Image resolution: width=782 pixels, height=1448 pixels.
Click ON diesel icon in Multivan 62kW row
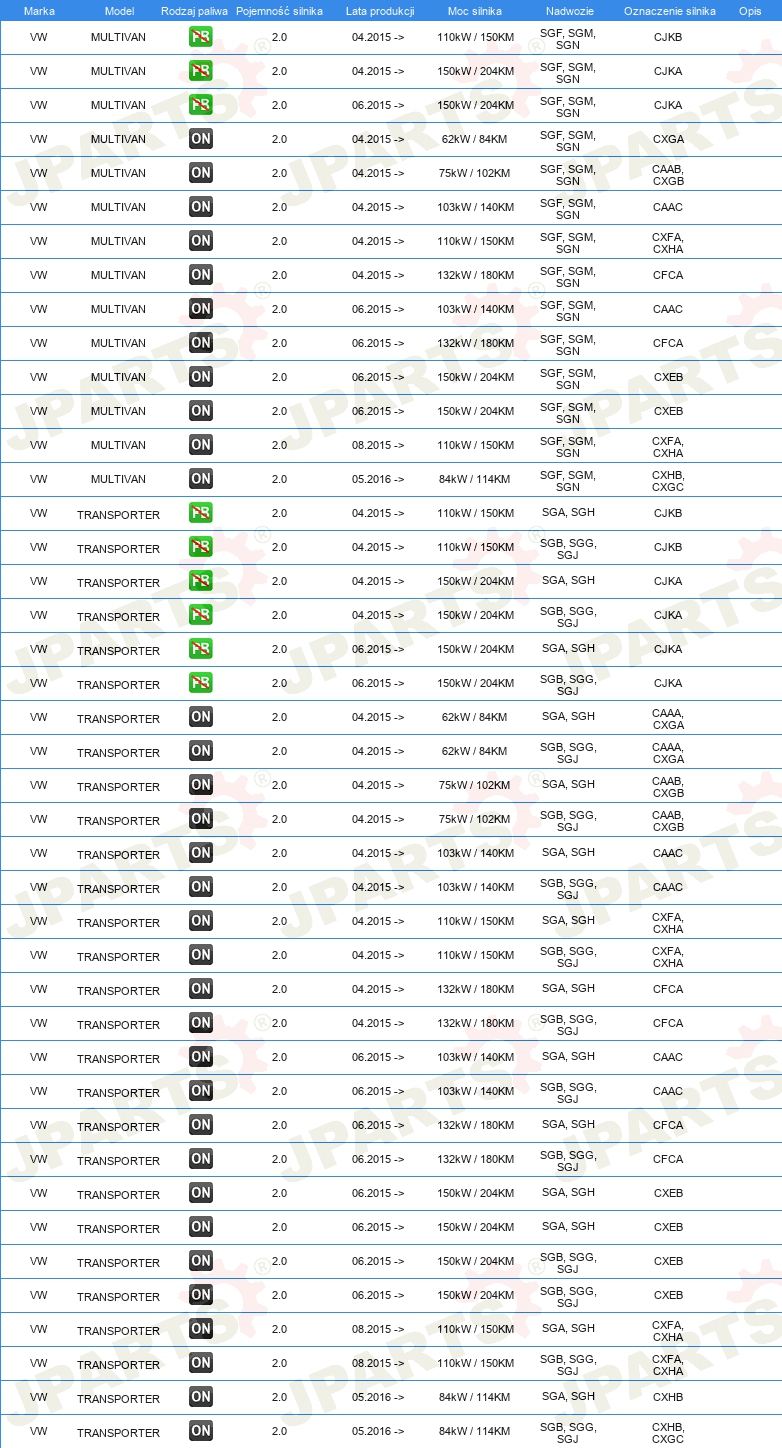point(200,140)
